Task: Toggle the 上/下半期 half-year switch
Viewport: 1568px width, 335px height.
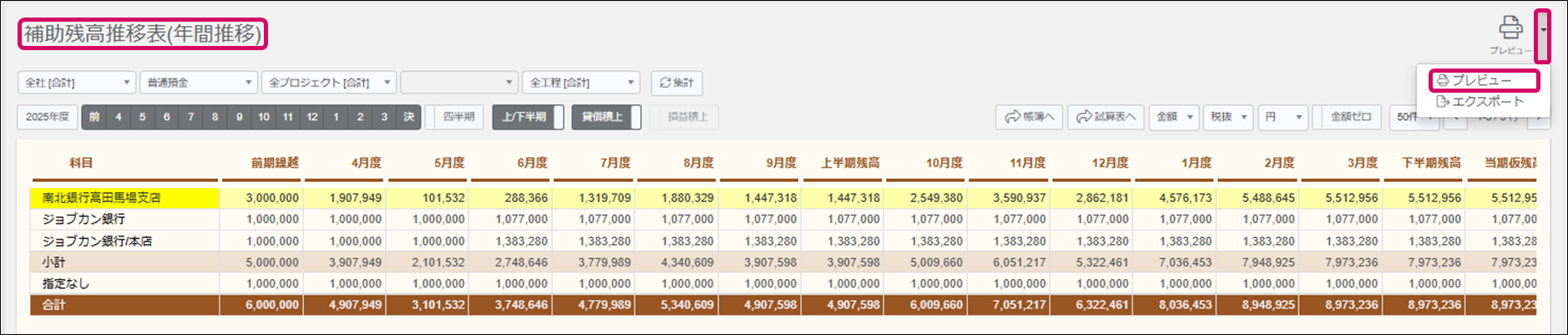Action: (x=528, y=117)
